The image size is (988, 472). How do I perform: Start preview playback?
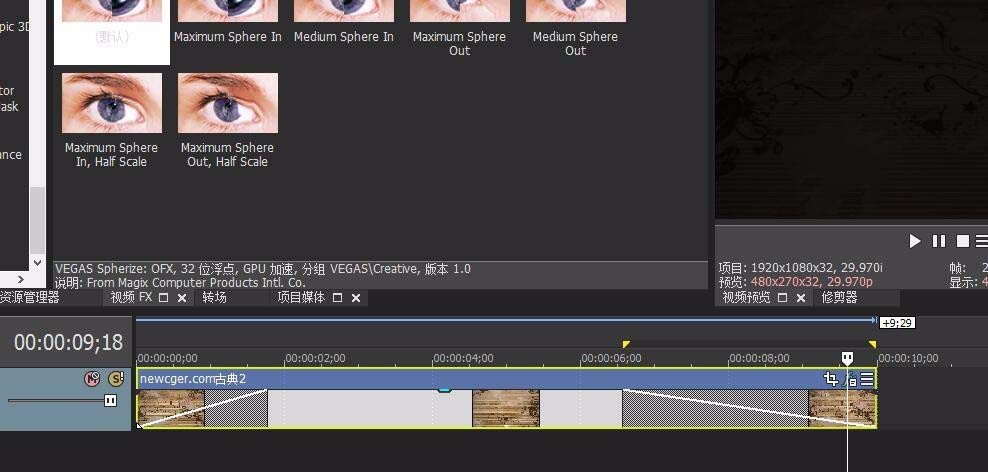click(x=915, y=241)
